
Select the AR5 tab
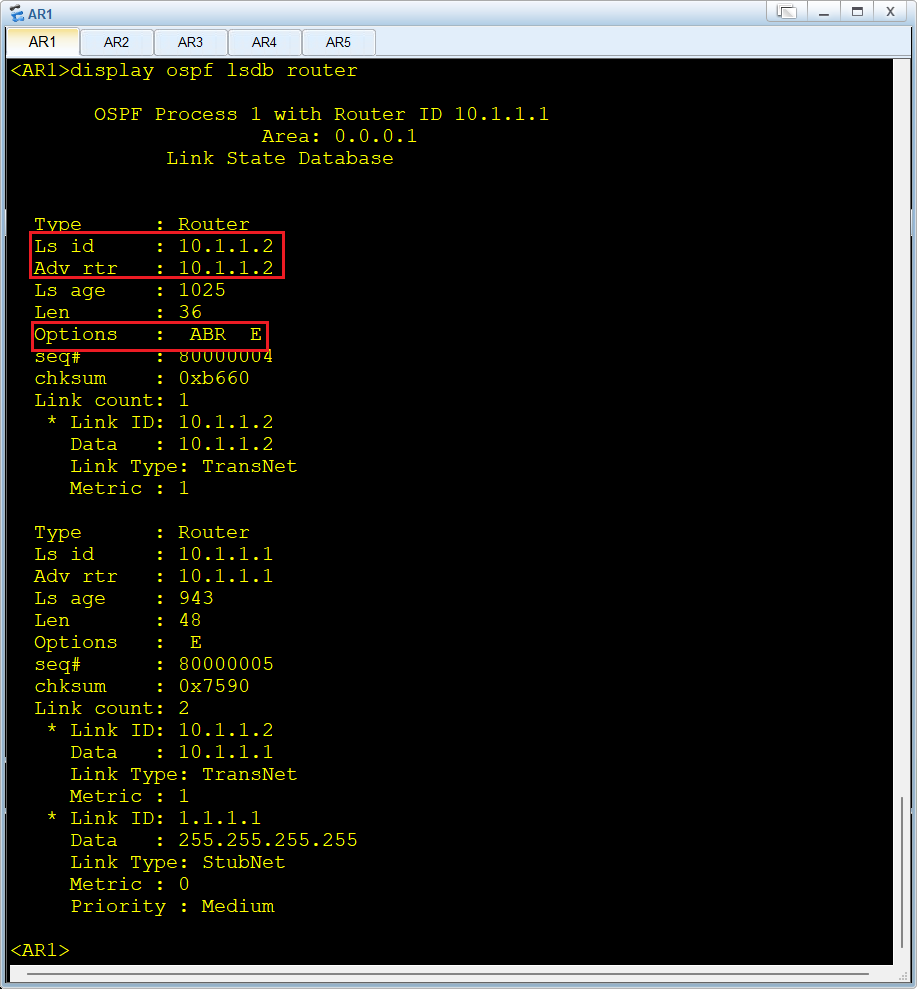(338, 42)
